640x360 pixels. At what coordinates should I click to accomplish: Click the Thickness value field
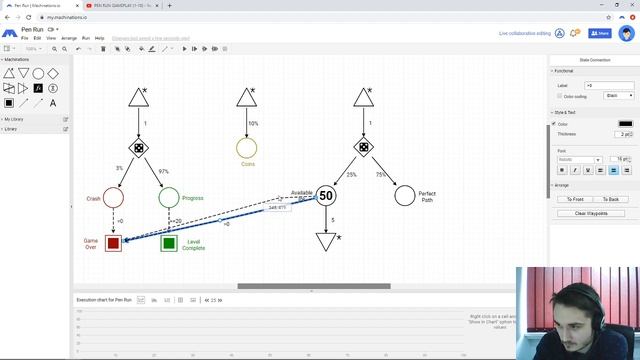tap(624, 134)
